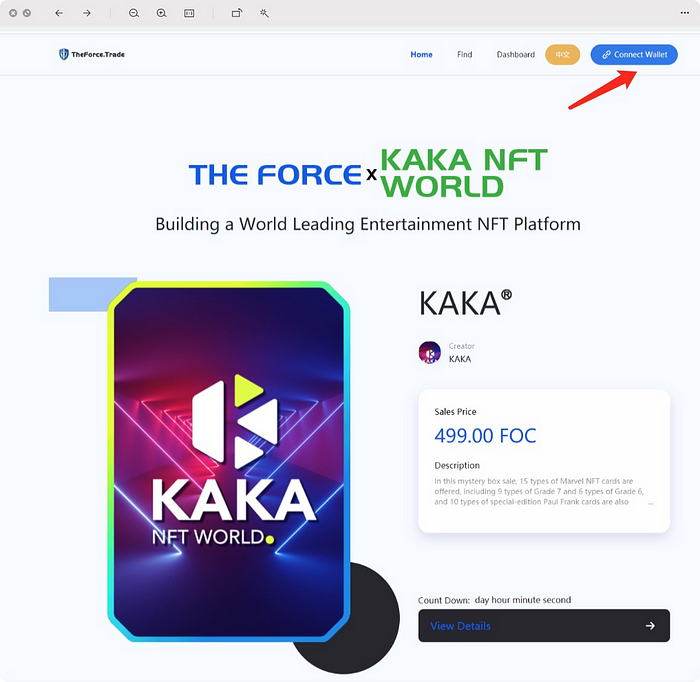Click the actual-size view icon
The width and height of the screenshot is (700, 682).
[189, 13]
